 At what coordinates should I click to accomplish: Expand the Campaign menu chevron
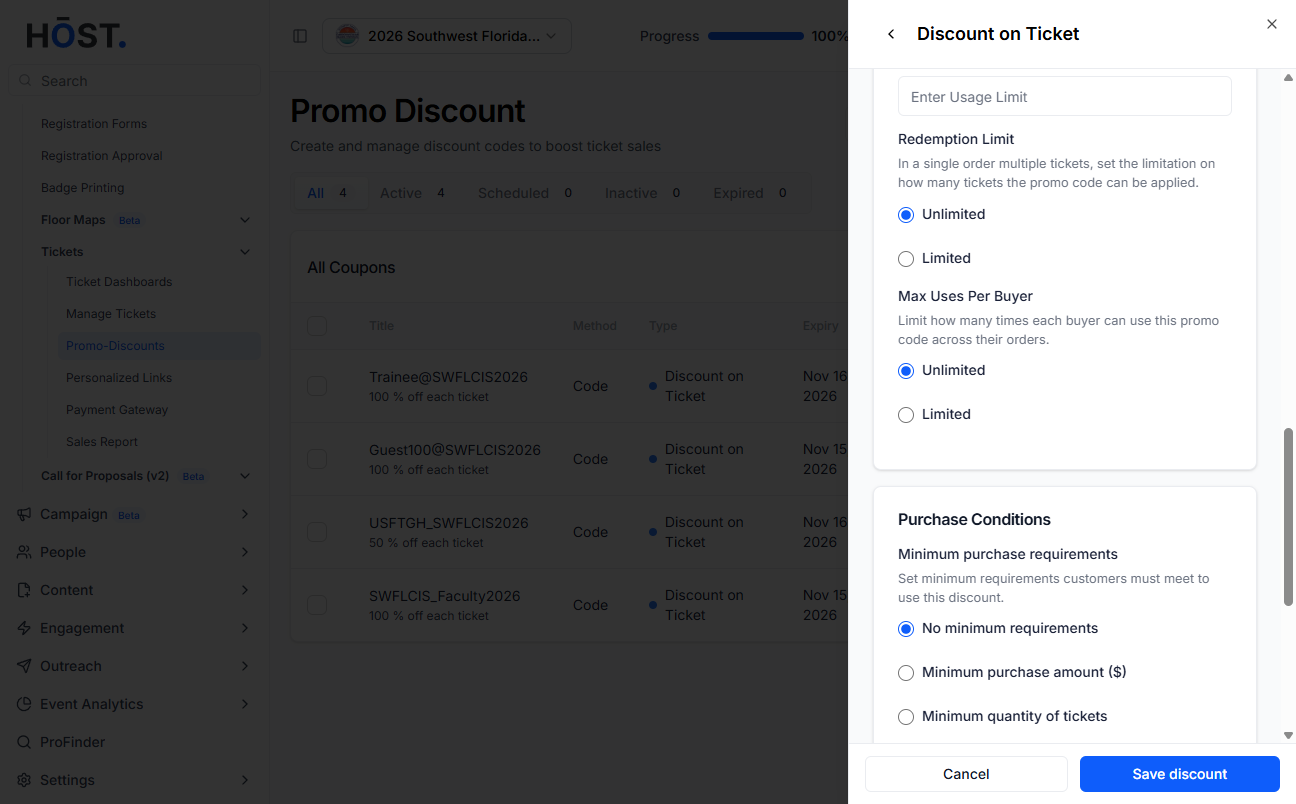[x=245, y=514]
